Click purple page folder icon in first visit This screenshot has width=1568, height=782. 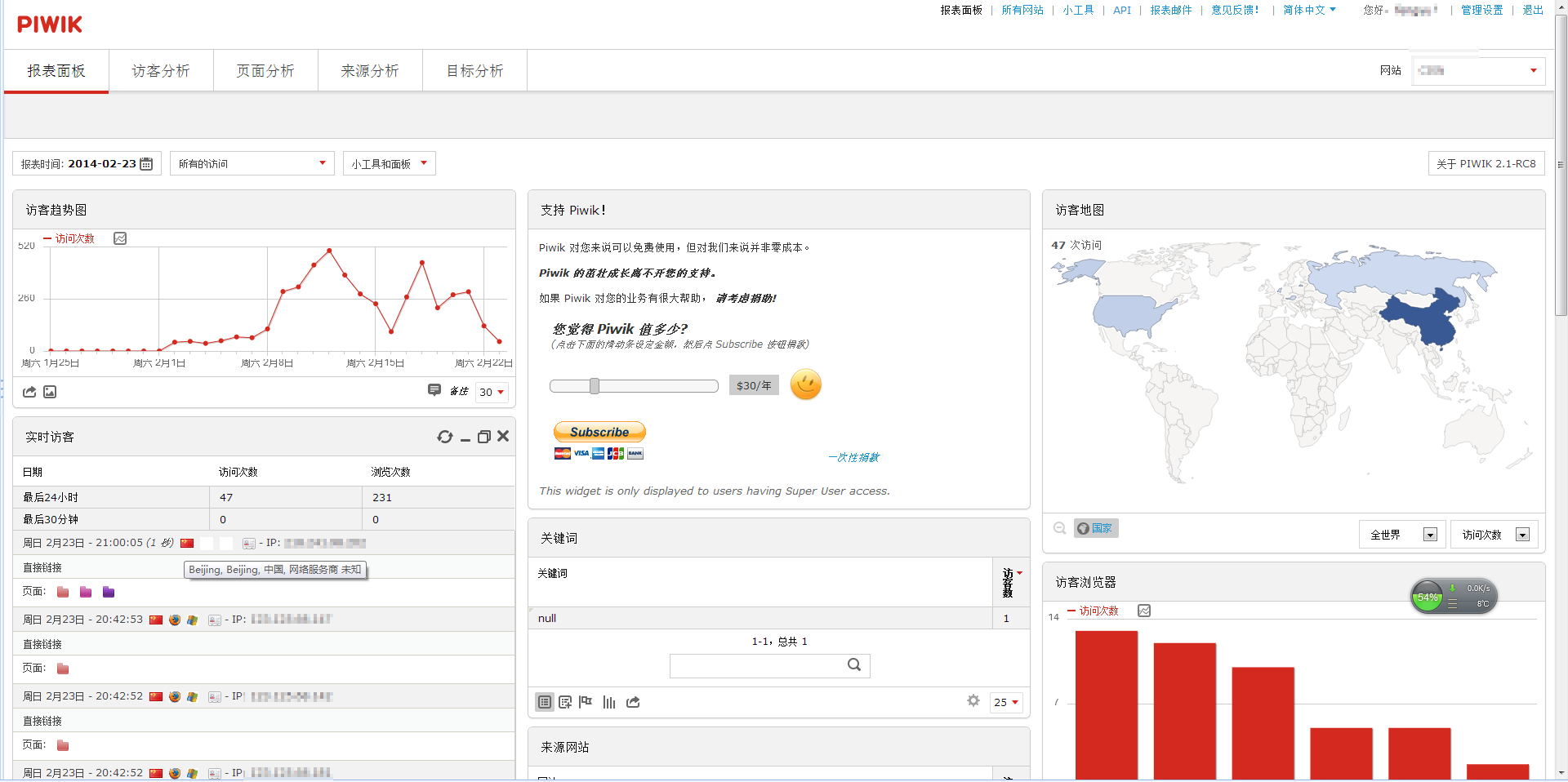tap(109, 592)
